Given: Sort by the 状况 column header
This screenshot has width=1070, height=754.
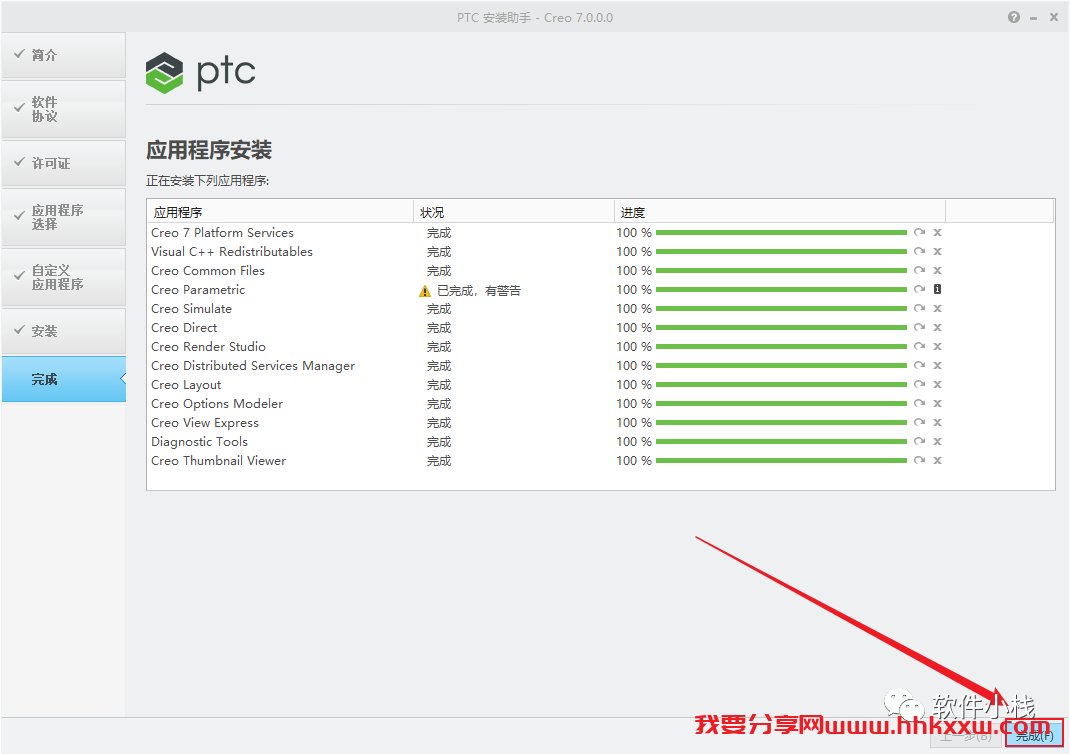Looking at the screenshot, I should click(x=514, y=212).
